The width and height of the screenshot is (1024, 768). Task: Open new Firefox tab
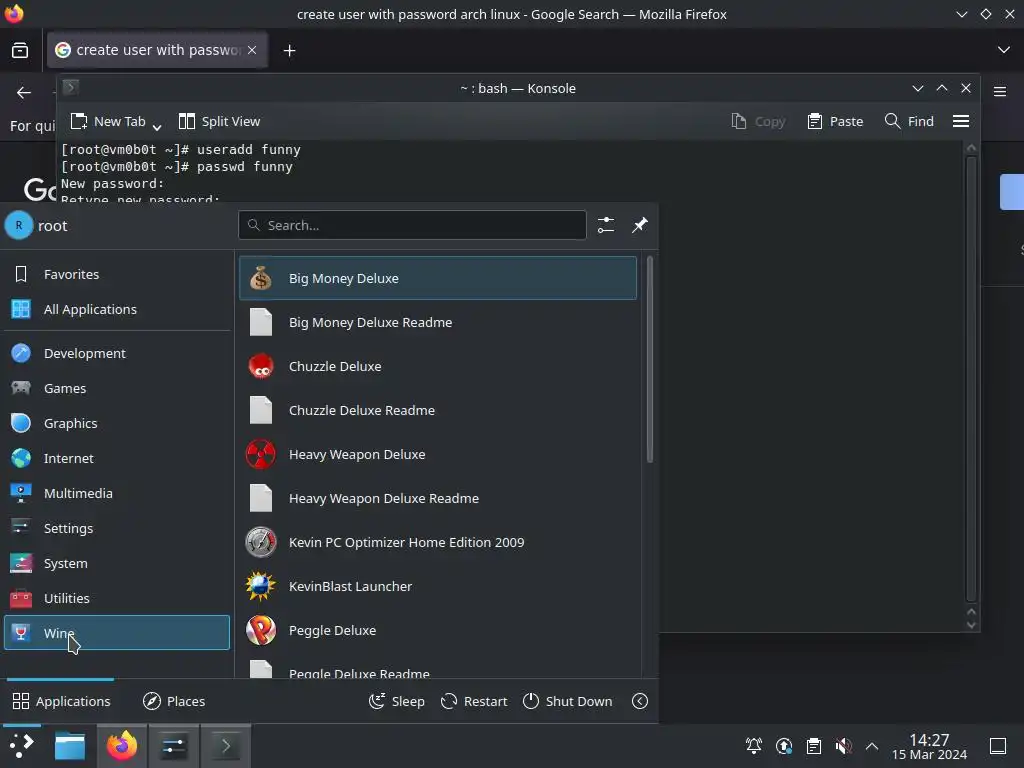point(289,50)
